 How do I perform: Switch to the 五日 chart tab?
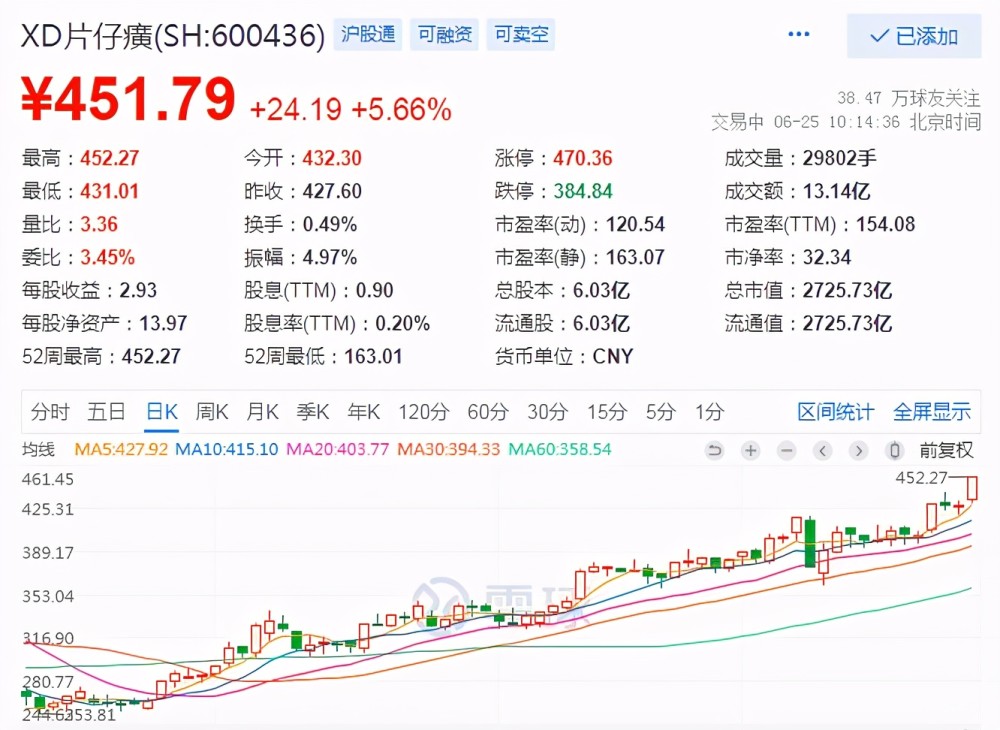(x=106, y=412)
